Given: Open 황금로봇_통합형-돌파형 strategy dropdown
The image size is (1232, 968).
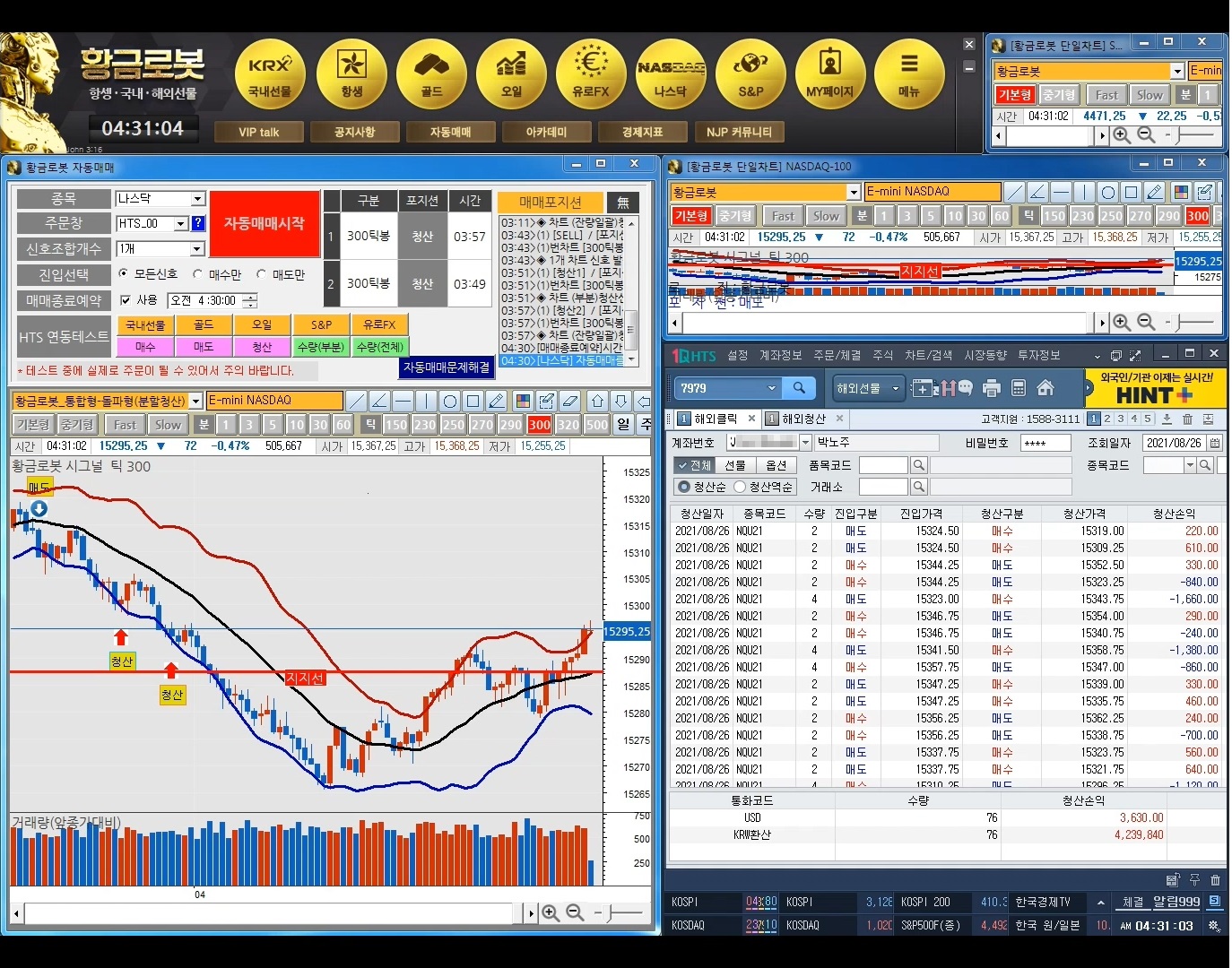Looking at the screenshot, I should (195, 401).
